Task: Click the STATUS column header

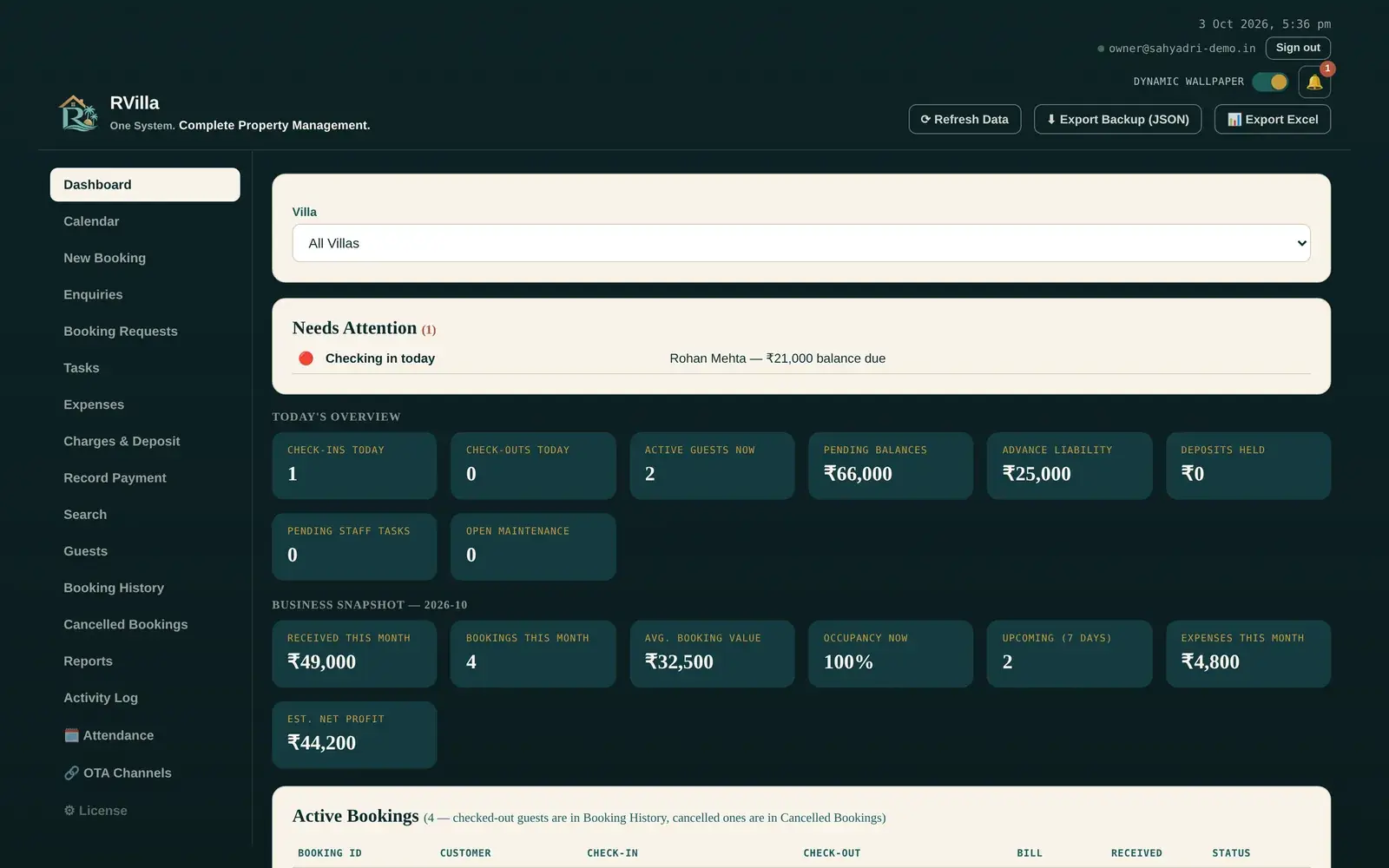Action: 1231,853
